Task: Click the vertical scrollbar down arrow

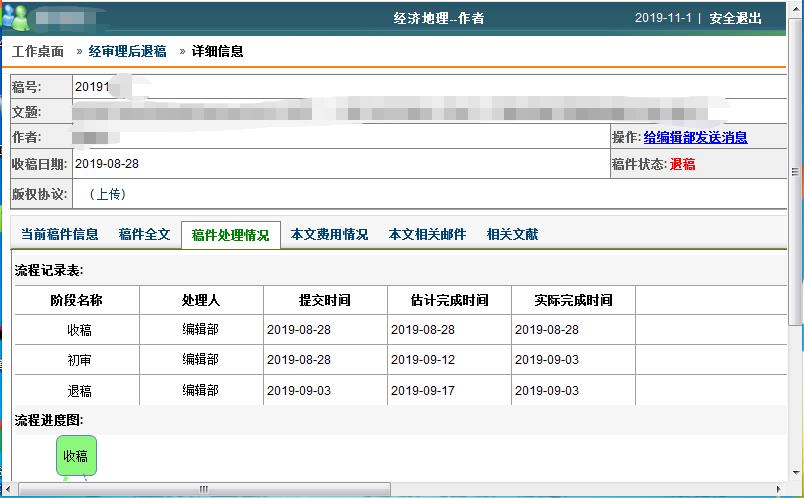Action: [x=796, y=472]
